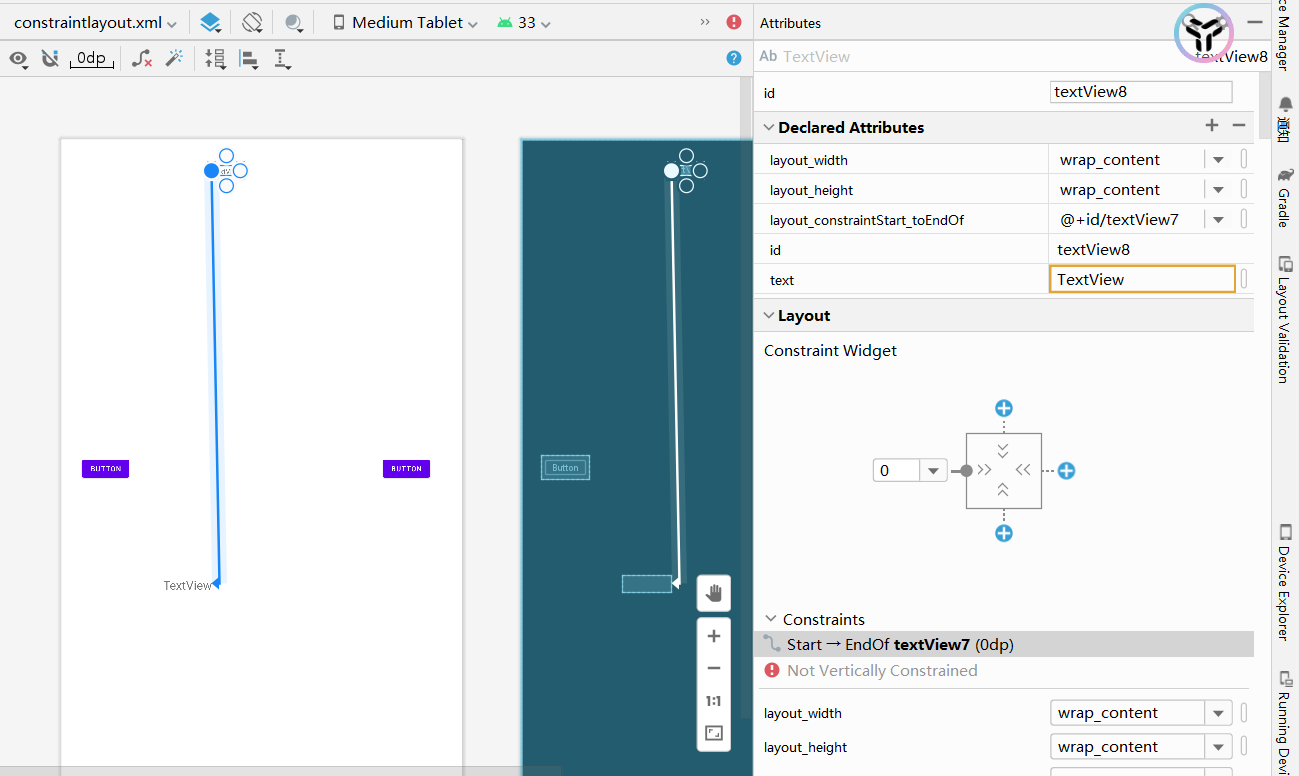Toggle the autoconnect magnet icon
The width and height of the screenshot is (1299, 776).
pos(49,59)
